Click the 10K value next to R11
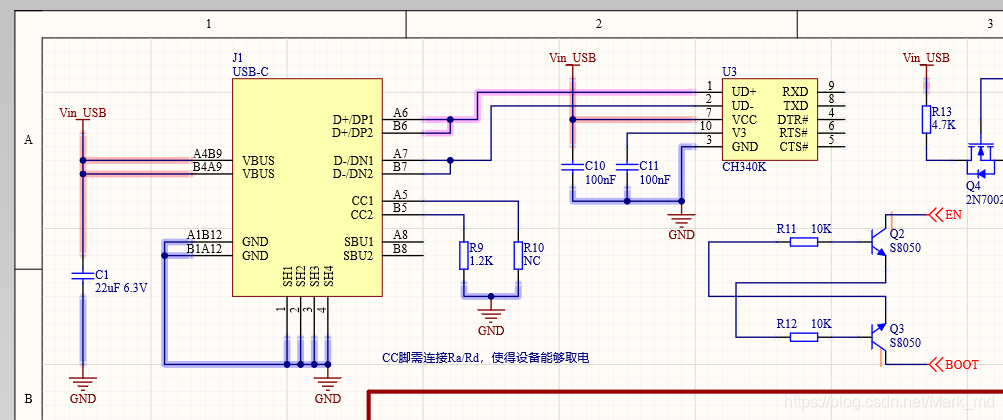Viewport: 1003px width, 420px height. 821,228
